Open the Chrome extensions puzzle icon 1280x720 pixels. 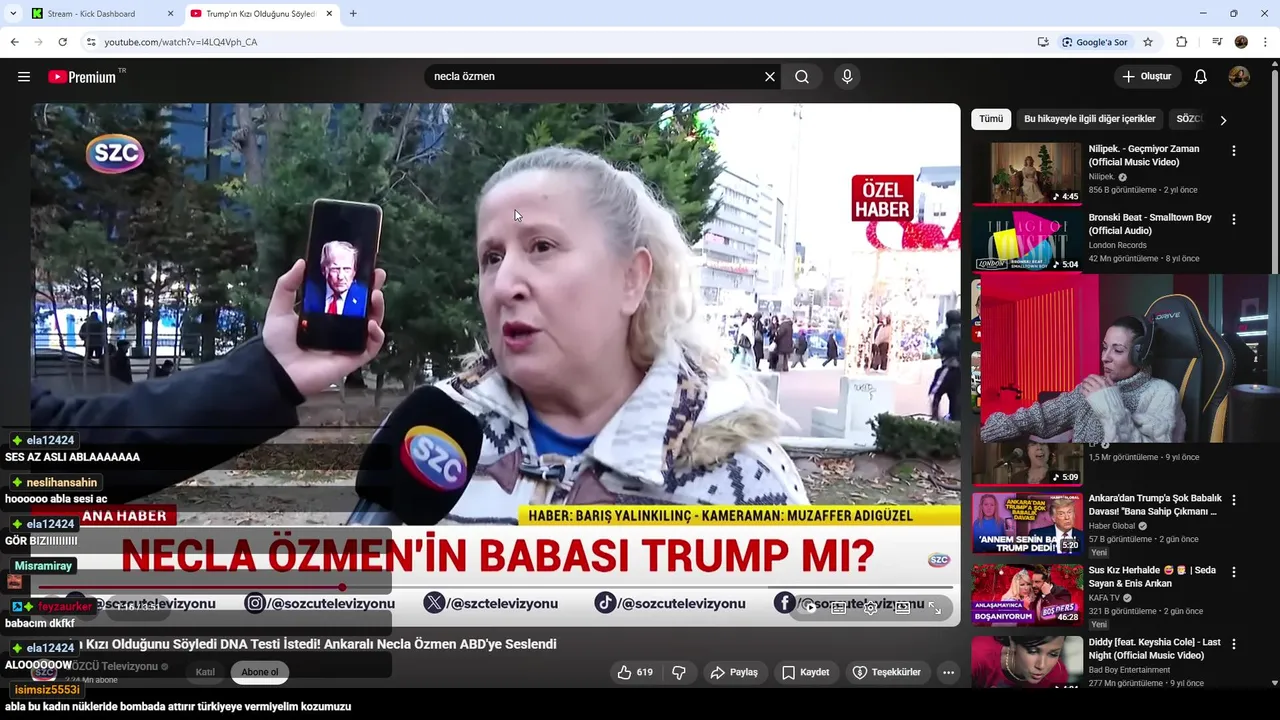coord(1181,42)
